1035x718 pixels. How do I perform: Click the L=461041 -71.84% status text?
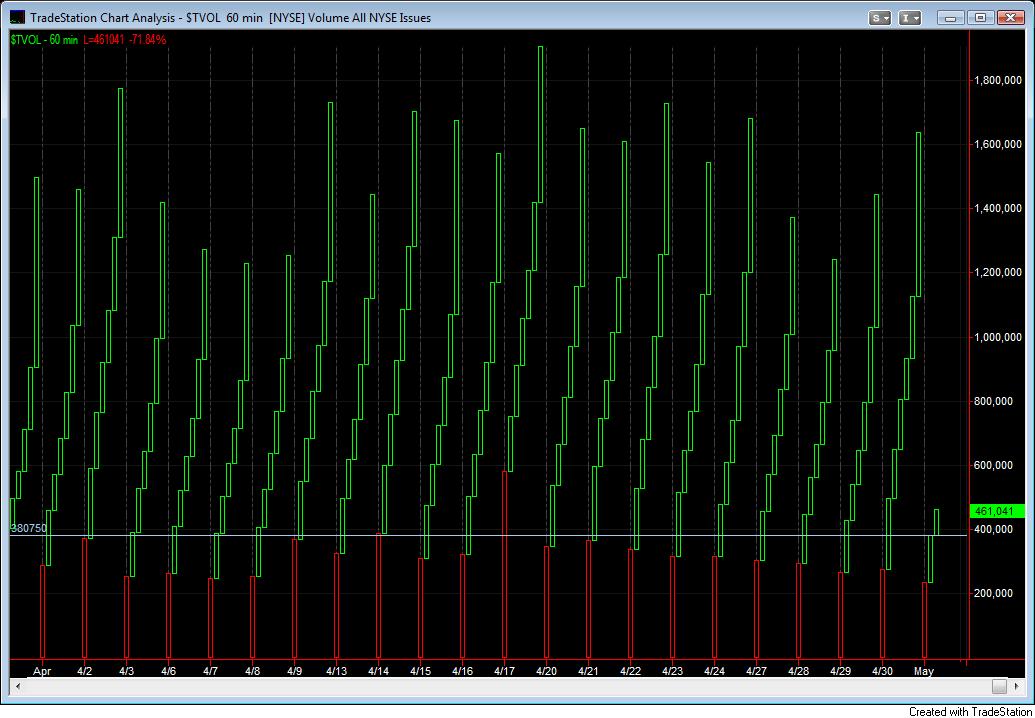tap(125, 39)
